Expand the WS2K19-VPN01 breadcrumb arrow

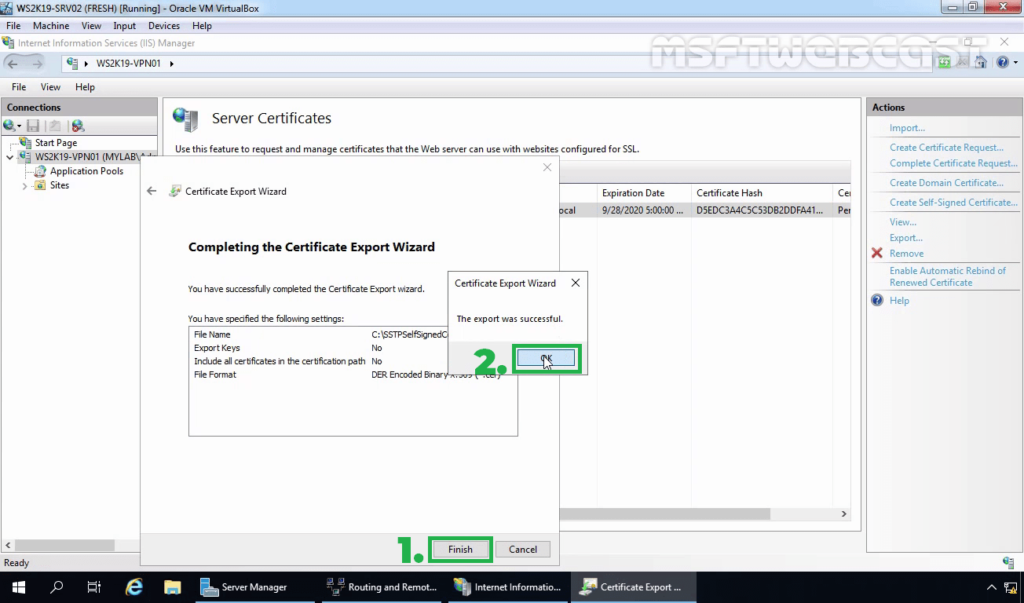(172, 63)
